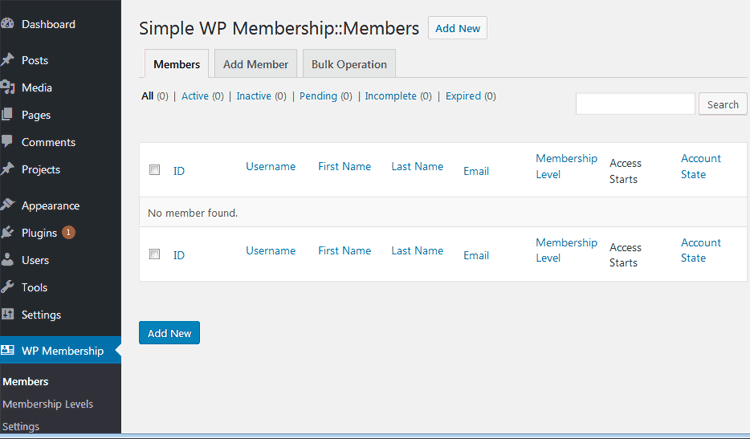Open the Bulk Operation tab

[x=349, y=64]
